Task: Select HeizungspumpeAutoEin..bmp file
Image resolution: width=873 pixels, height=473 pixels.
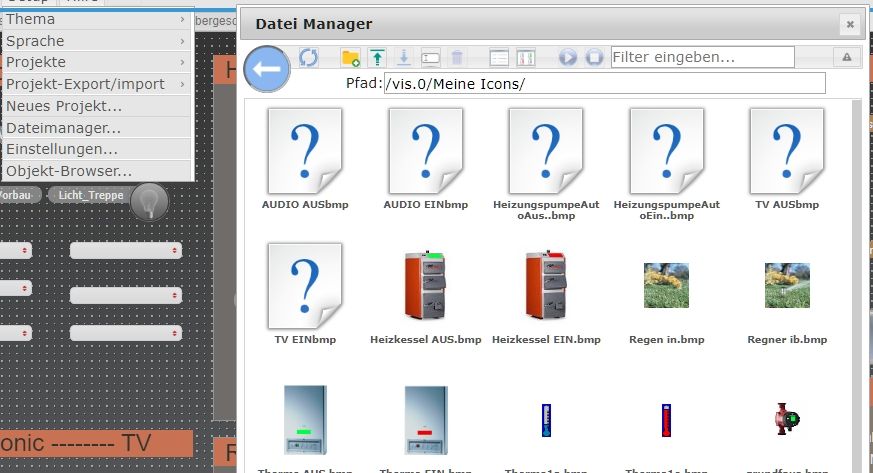Action: pyautogui.click(x=666, y=164)
